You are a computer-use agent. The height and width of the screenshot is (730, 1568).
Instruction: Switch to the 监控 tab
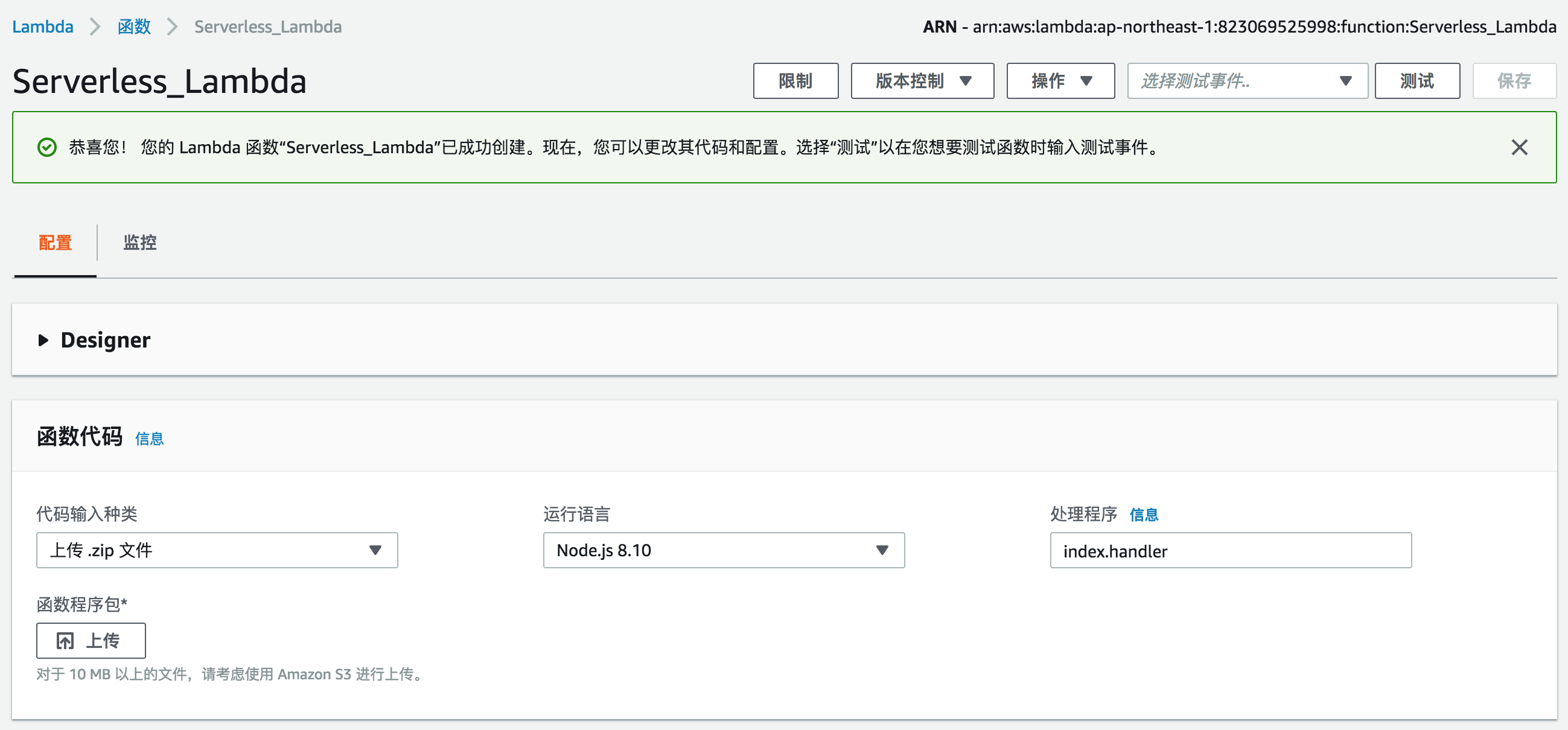click(140, 243)
